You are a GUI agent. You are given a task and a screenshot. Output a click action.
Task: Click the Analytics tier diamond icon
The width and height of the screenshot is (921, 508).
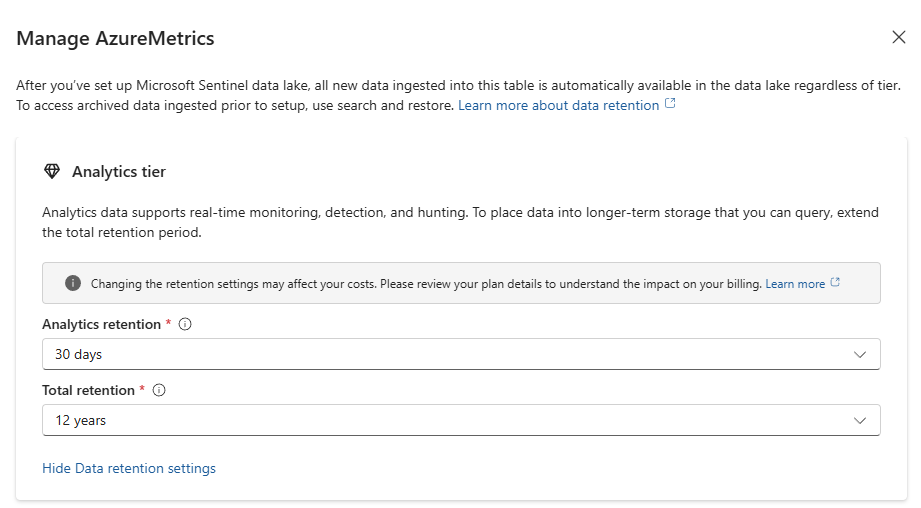pyautogui.click(x=52, y=171)
